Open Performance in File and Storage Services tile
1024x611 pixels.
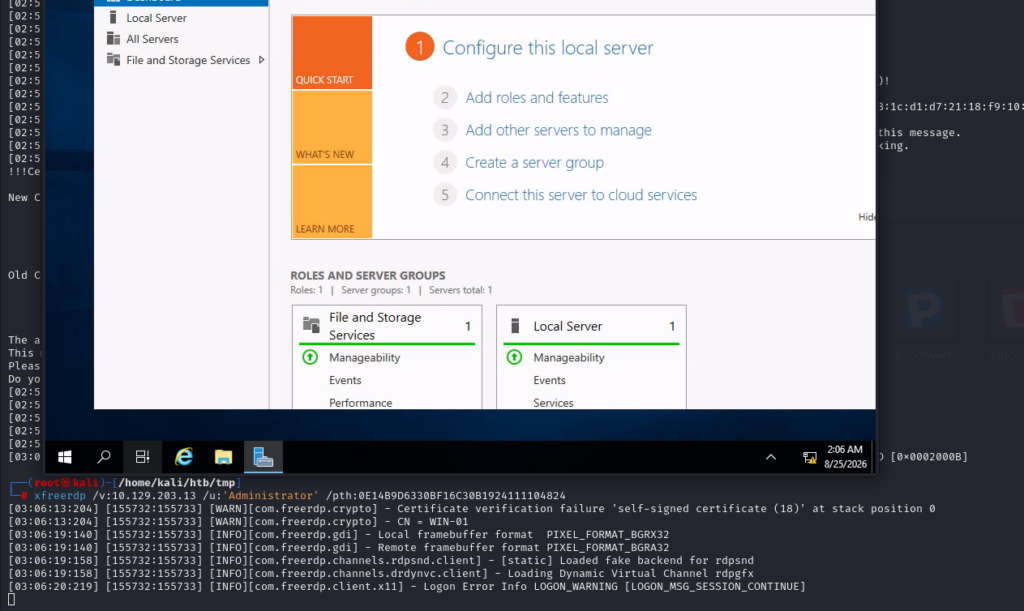[x=360, y=403]
